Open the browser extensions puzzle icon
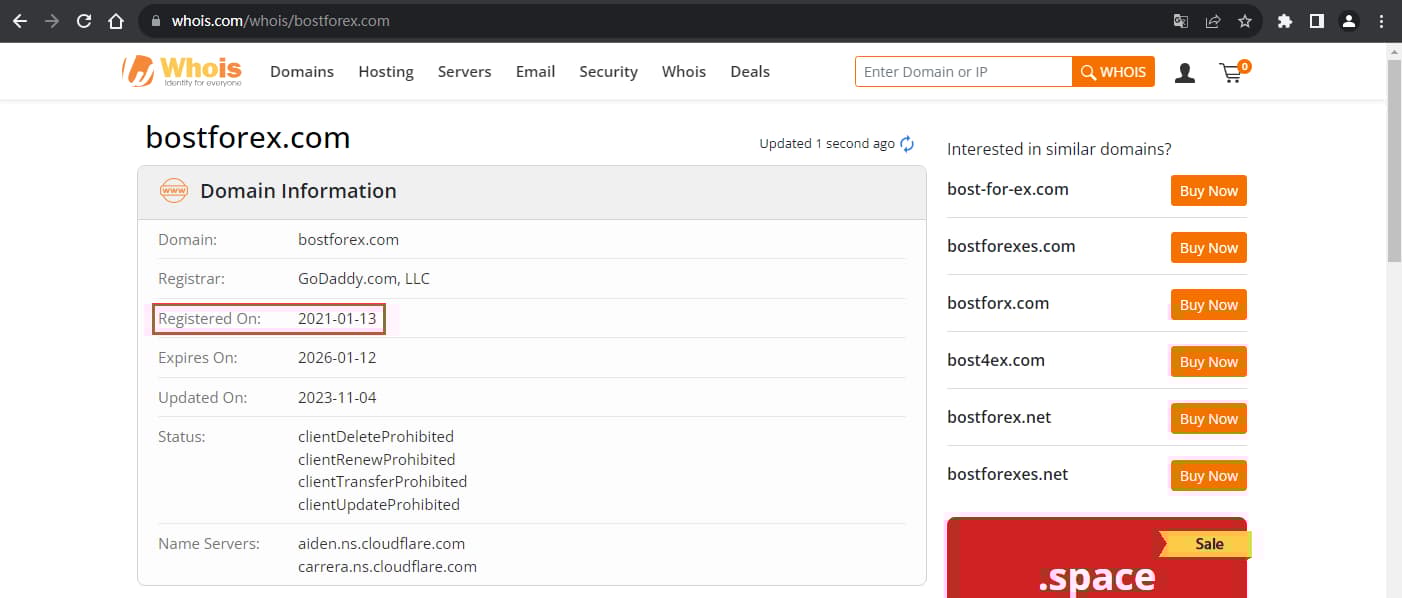 pos(1285,20)
